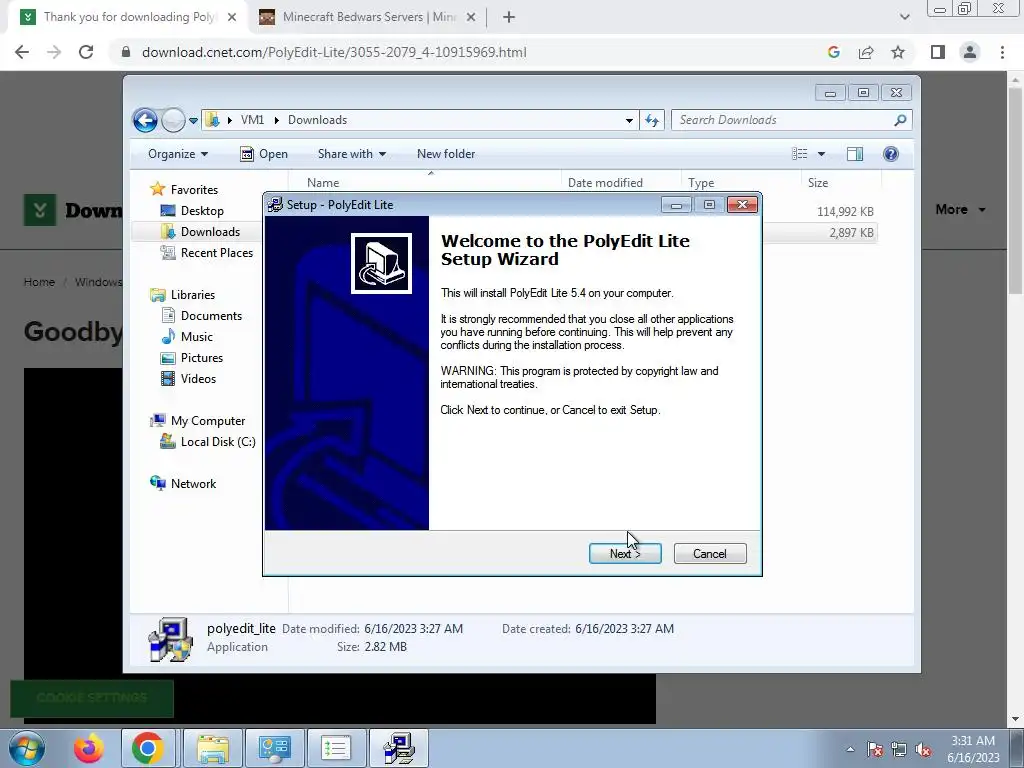Screen dimensions: 1024x768
Task: Close the Minecraft Bedwars Servers tab
Action: coord(471,17)
